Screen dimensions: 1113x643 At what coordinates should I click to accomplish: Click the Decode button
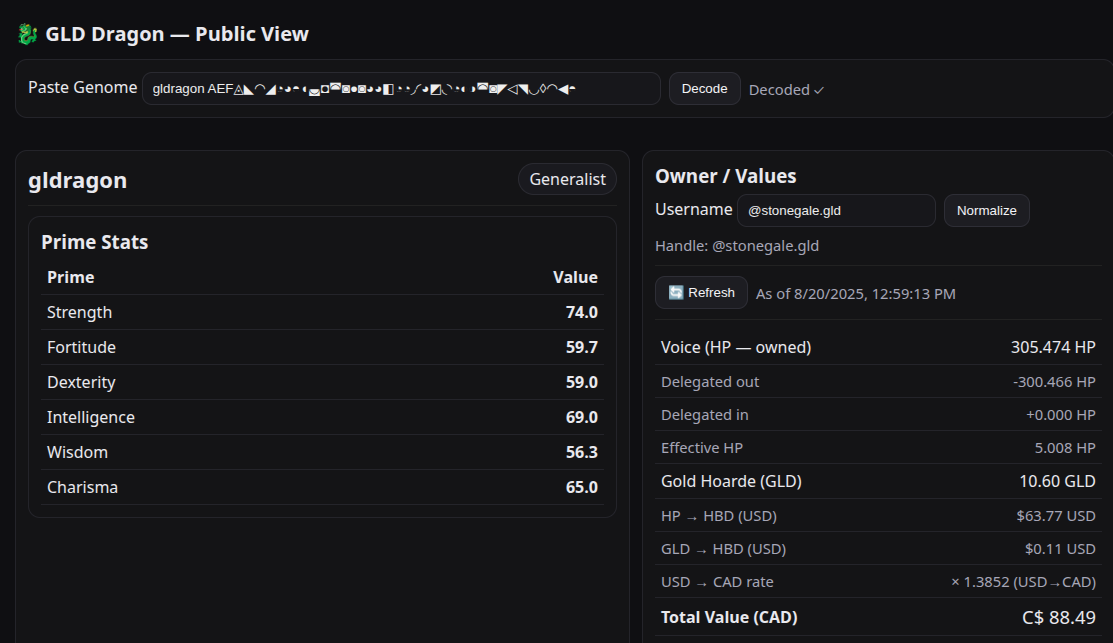tap(704, 89)
